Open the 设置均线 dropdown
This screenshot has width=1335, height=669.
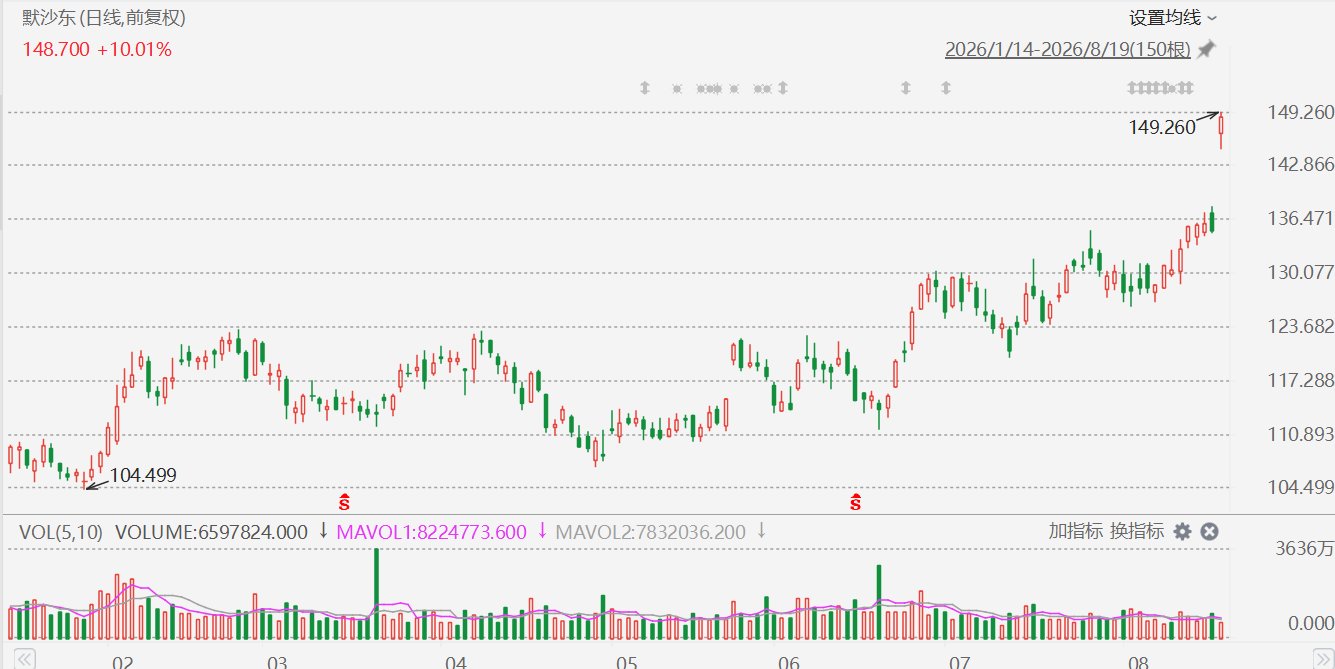(x=1173, y=18)
